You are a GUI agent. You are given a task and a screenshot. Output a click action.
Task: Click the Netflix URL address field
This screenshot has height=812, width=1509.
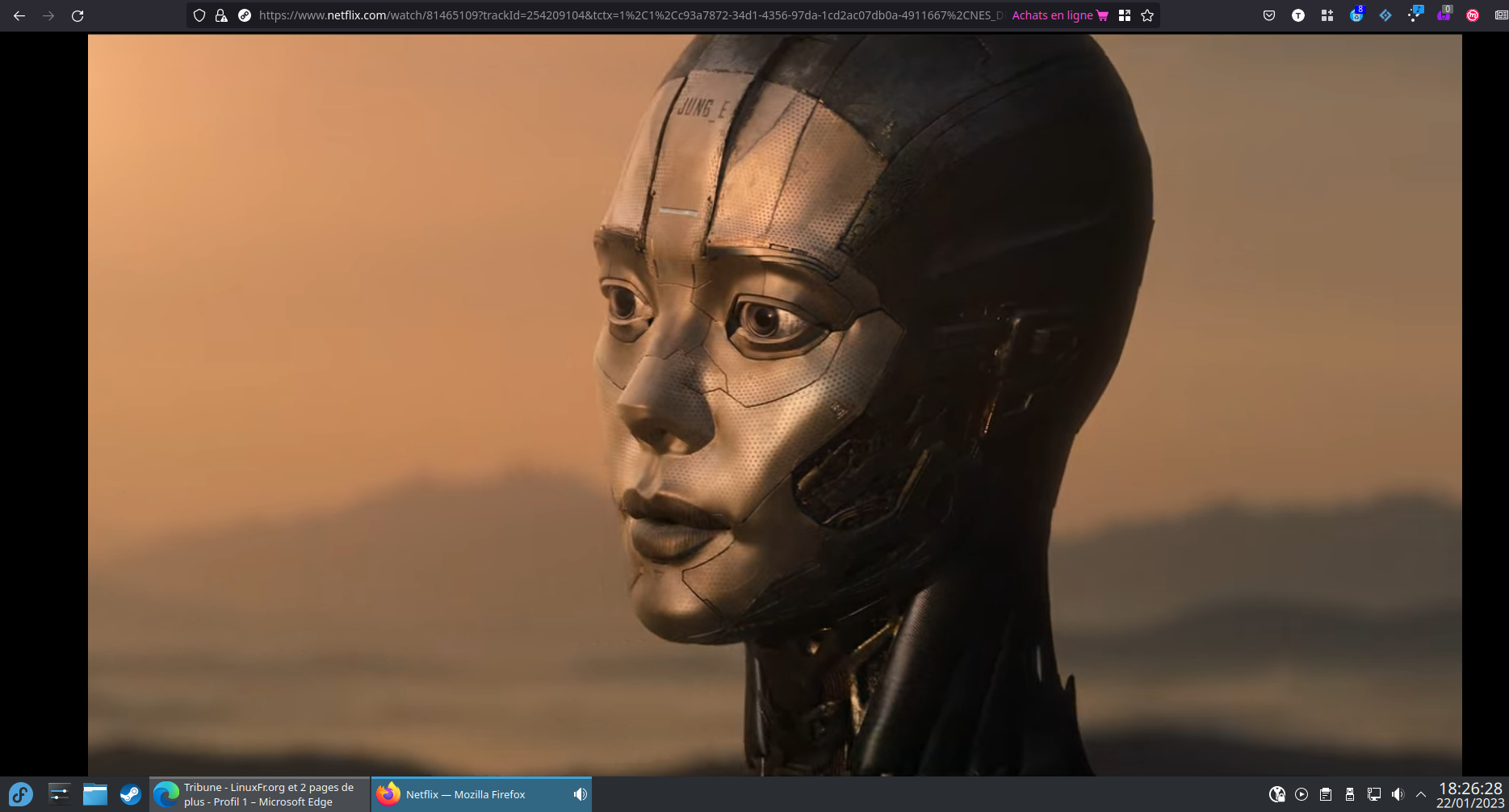tap(631, 15)
